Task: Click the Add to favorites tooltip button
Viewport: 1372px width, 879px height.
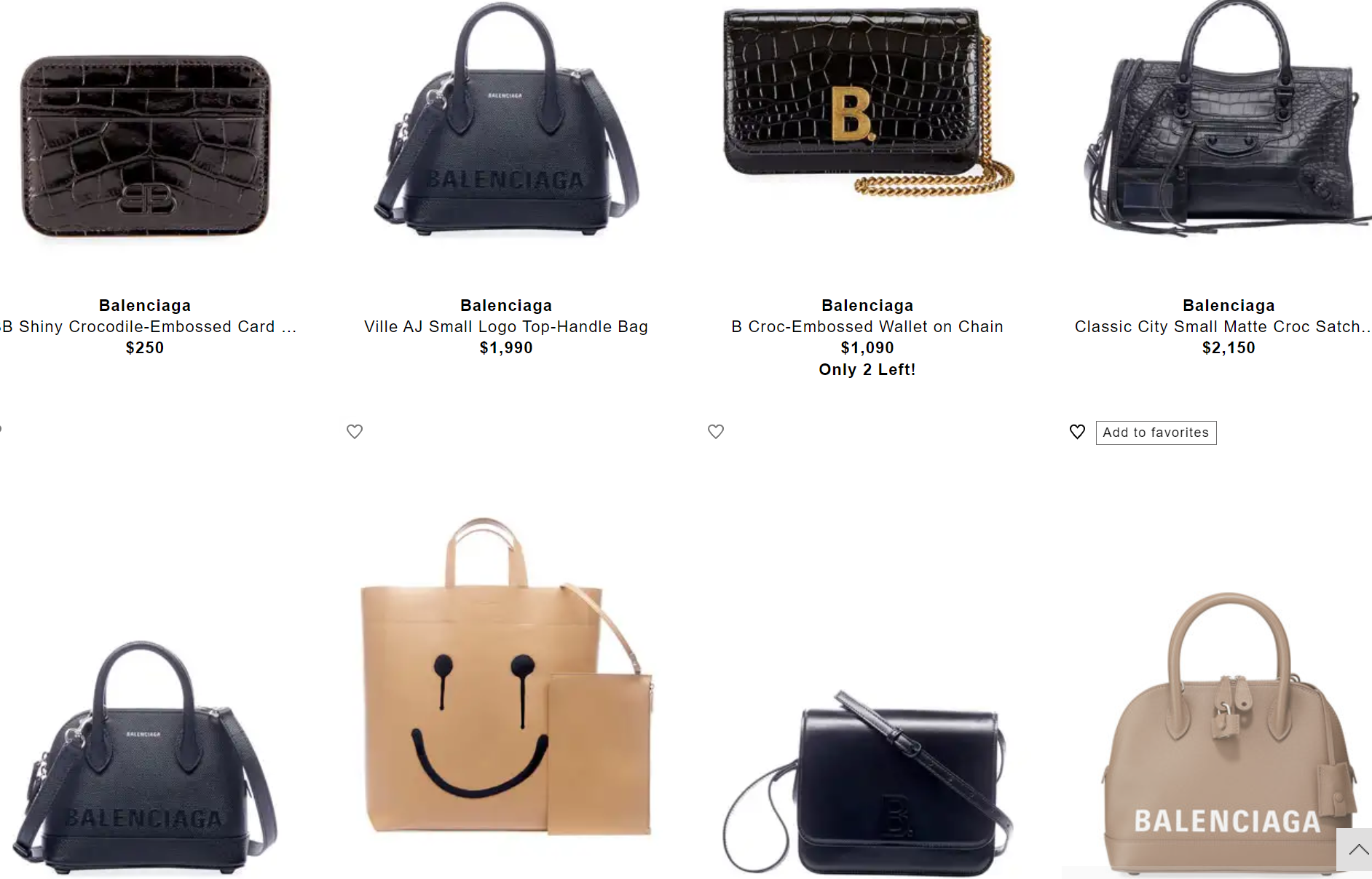Action: pyautogui.click(x=1156, y=433)
